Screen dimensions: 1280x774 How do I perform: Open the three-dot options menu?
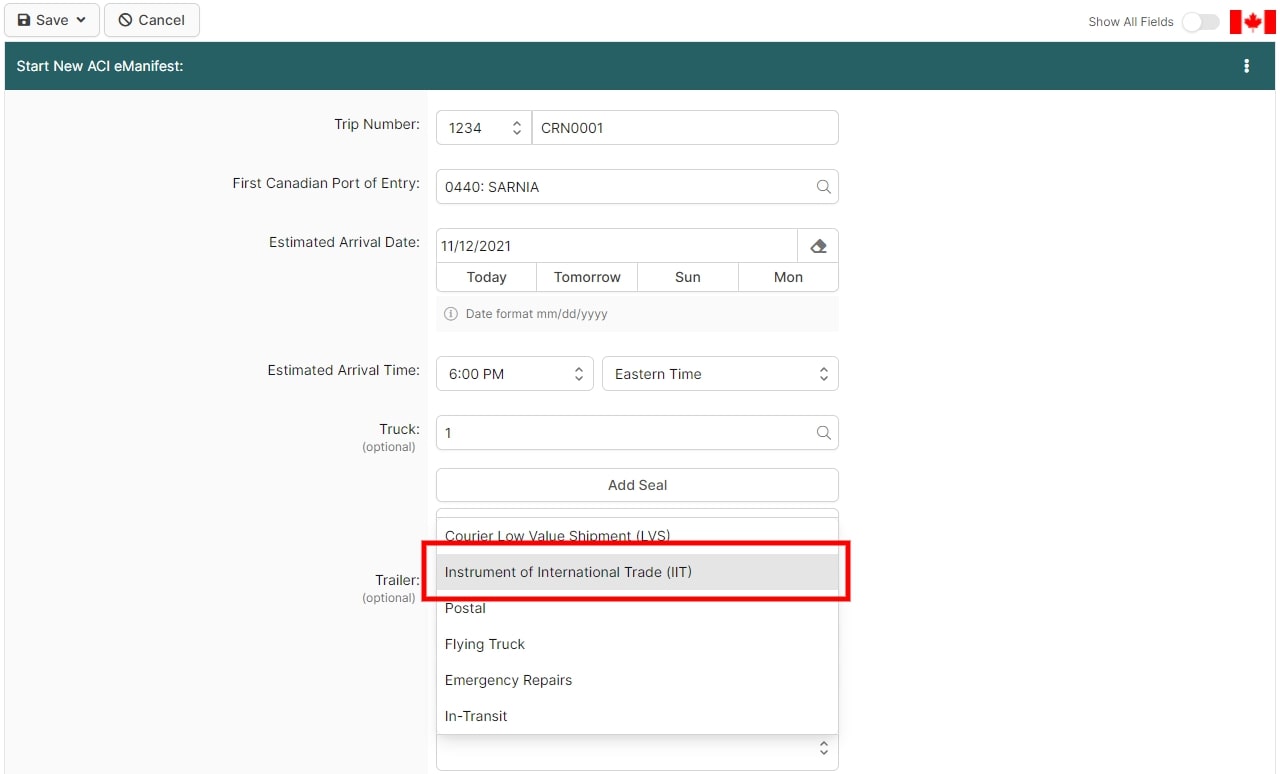click(1246, 66)
